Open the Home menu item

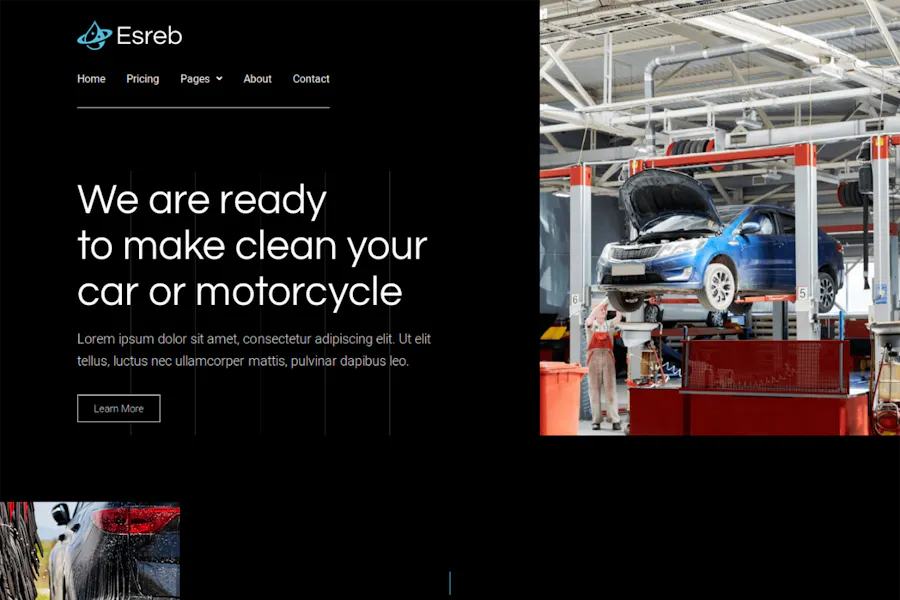[91, 79]
